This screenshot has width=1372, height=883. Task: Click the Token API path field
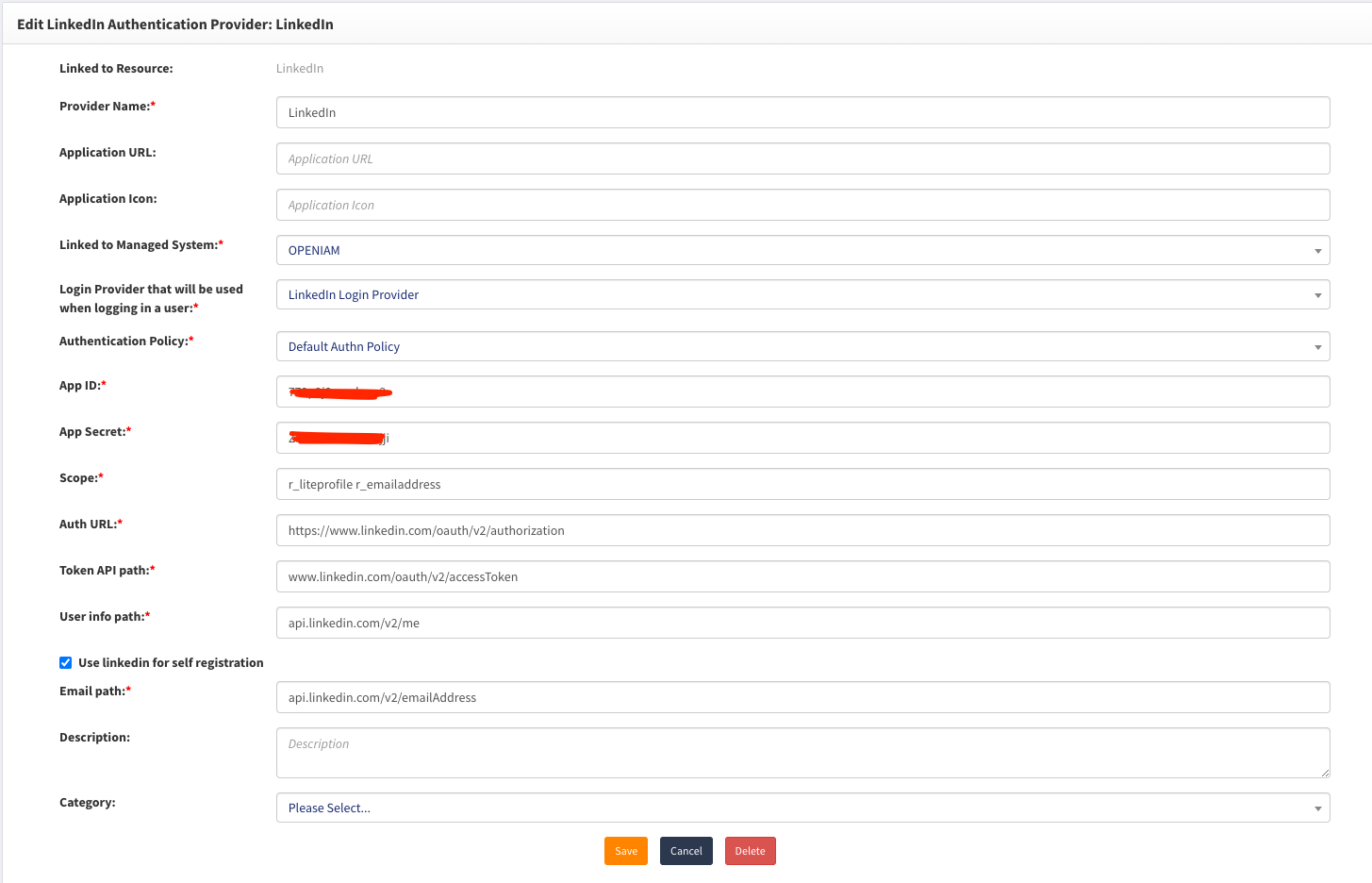click(802, 576)
